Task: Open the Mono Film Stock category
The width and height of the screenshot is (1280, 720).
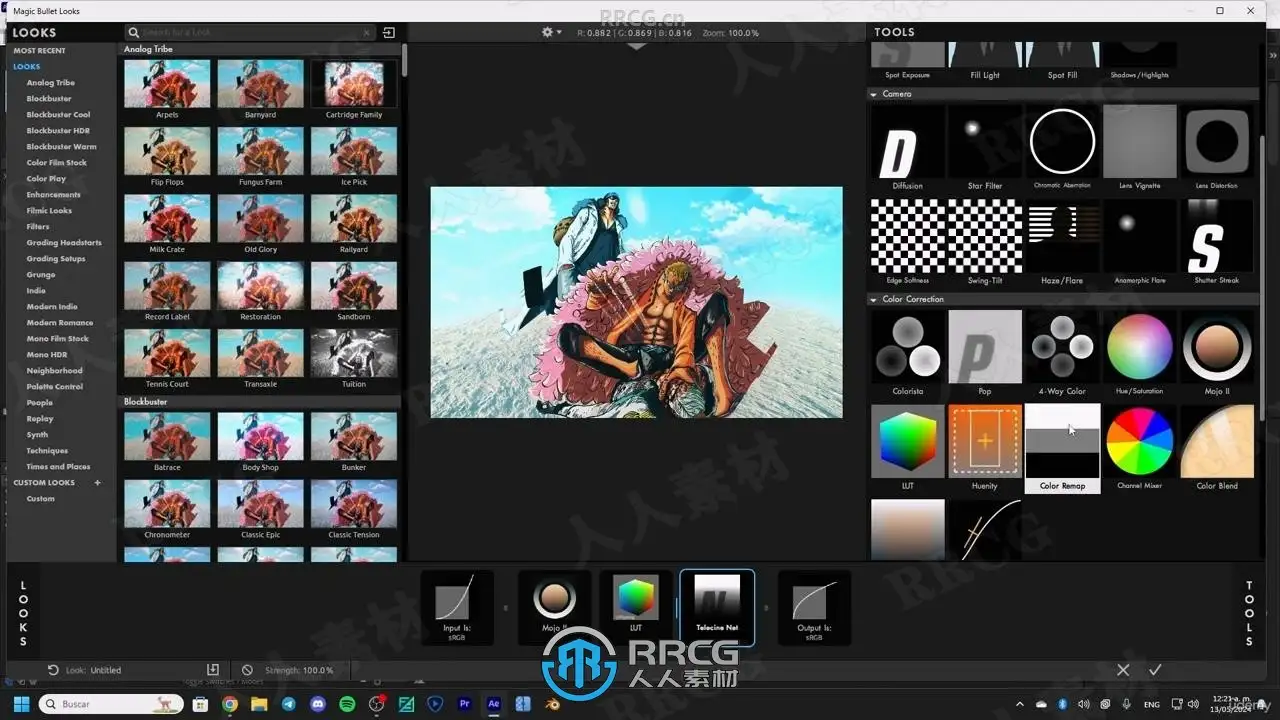Action: coord(58,339)
